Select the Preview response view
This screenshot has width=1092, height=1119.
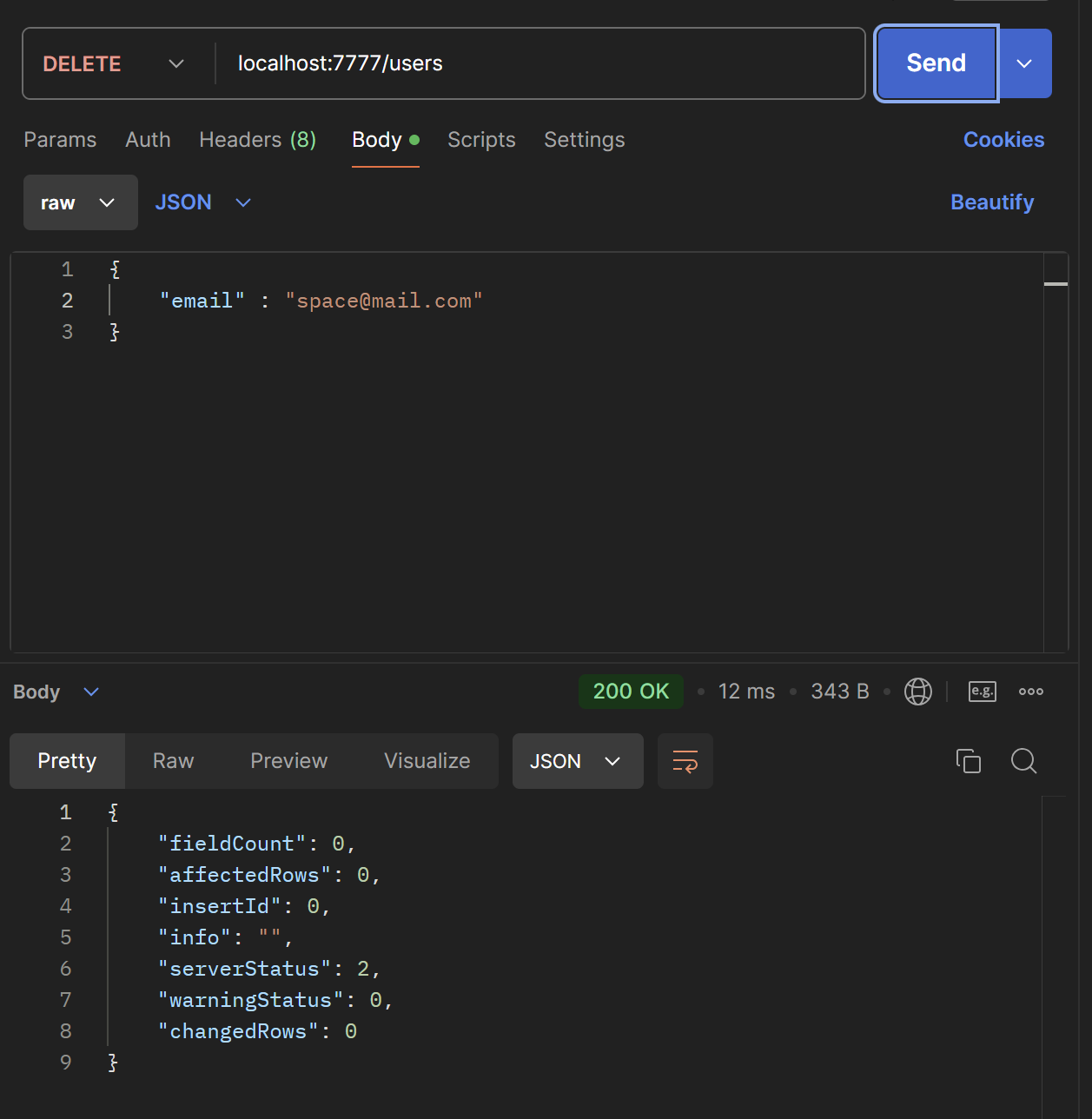[x=289, y=761]
